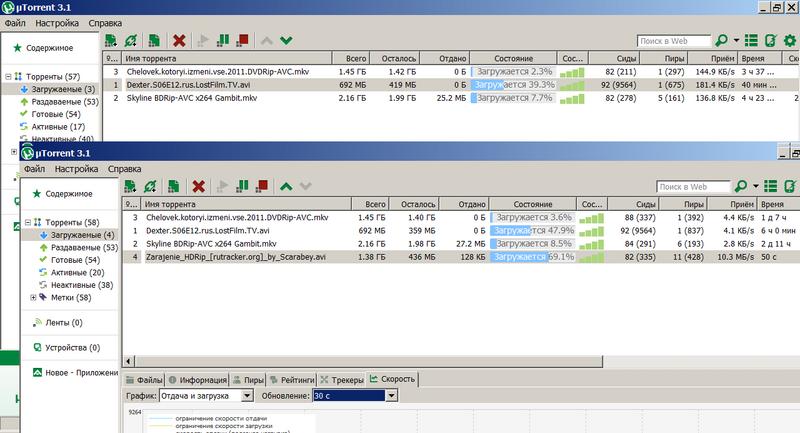Image resolution: width=800 pixels, height=433 pixels.
Task: Collapse Торренты (57) tree in back window
Action: (x=9, y=77)
